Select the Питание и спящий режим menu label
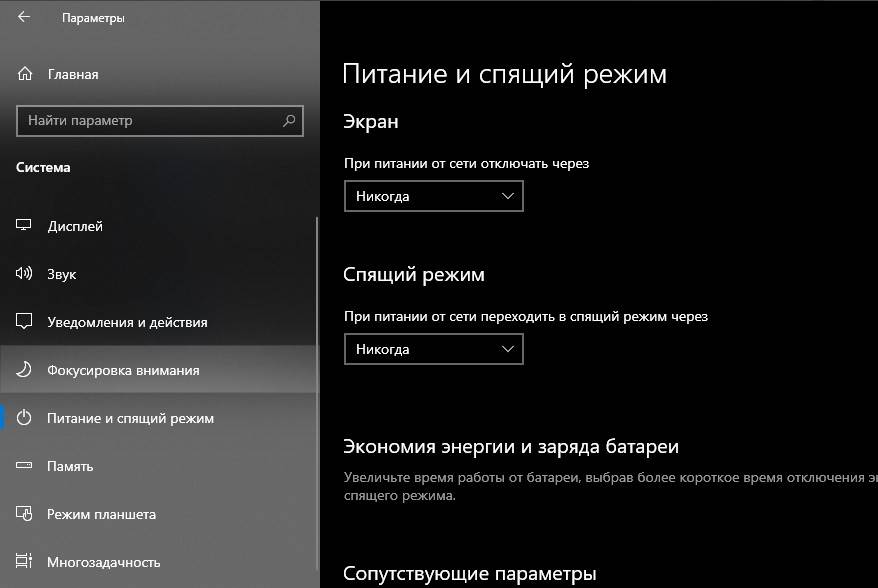The width and height of the screenshot is (878, 588). 130,418
